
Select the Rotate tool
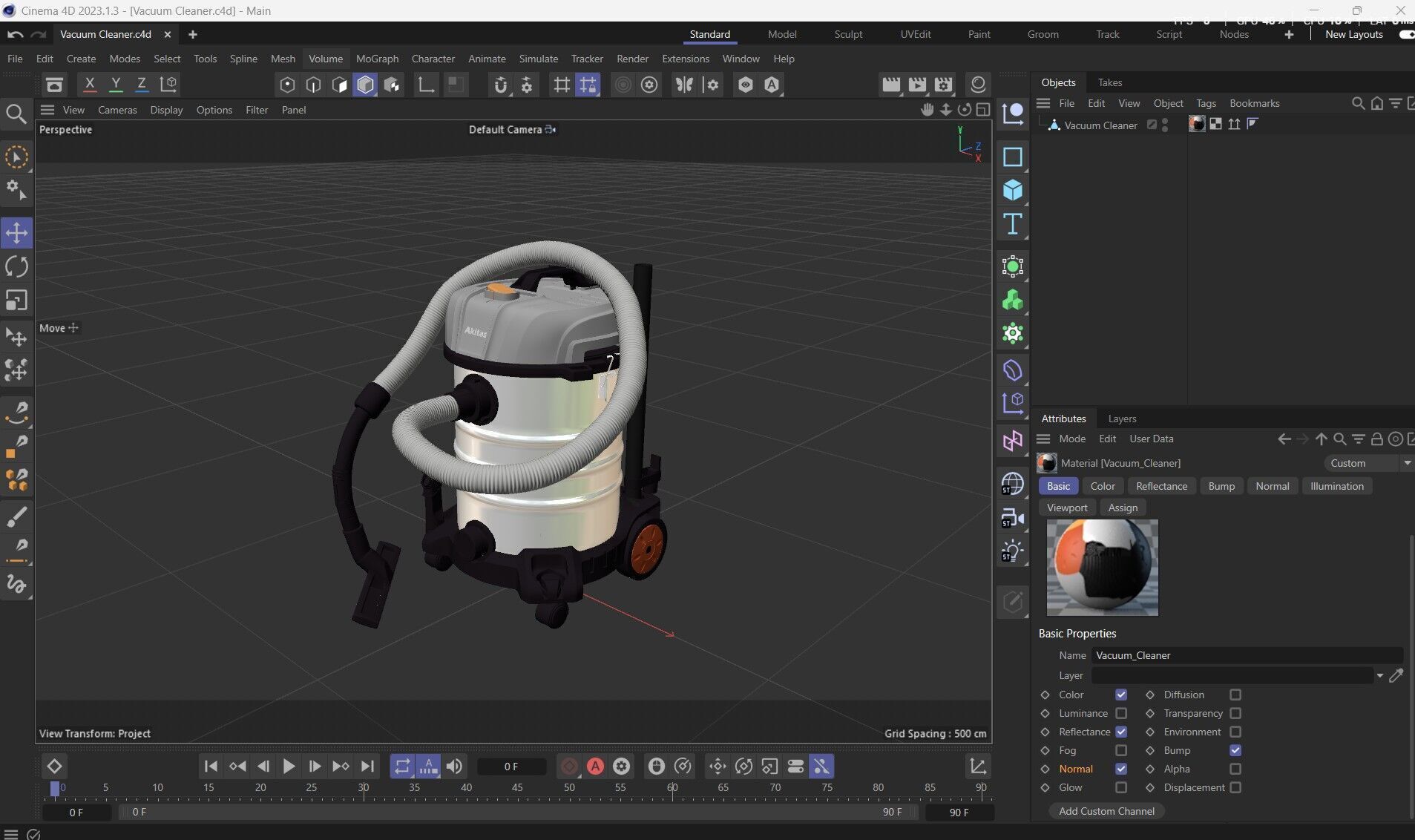tap(16, 266)
